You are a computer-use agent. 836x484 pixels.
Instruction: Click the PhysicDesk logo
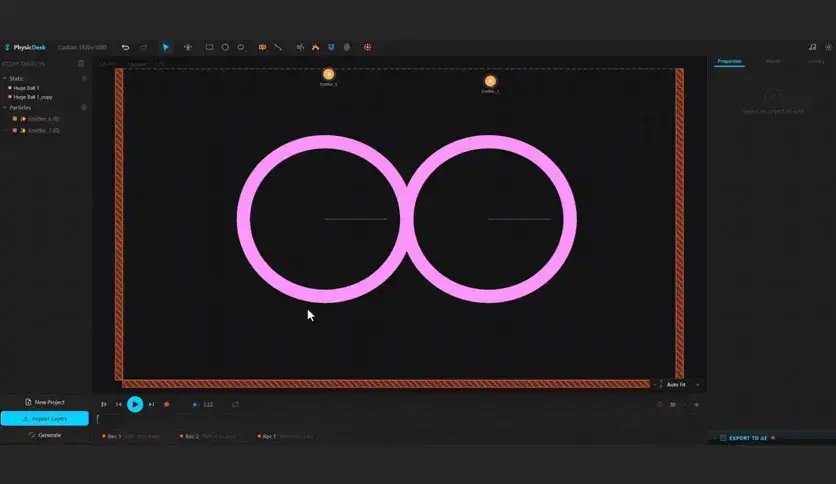tap(25, 47)
